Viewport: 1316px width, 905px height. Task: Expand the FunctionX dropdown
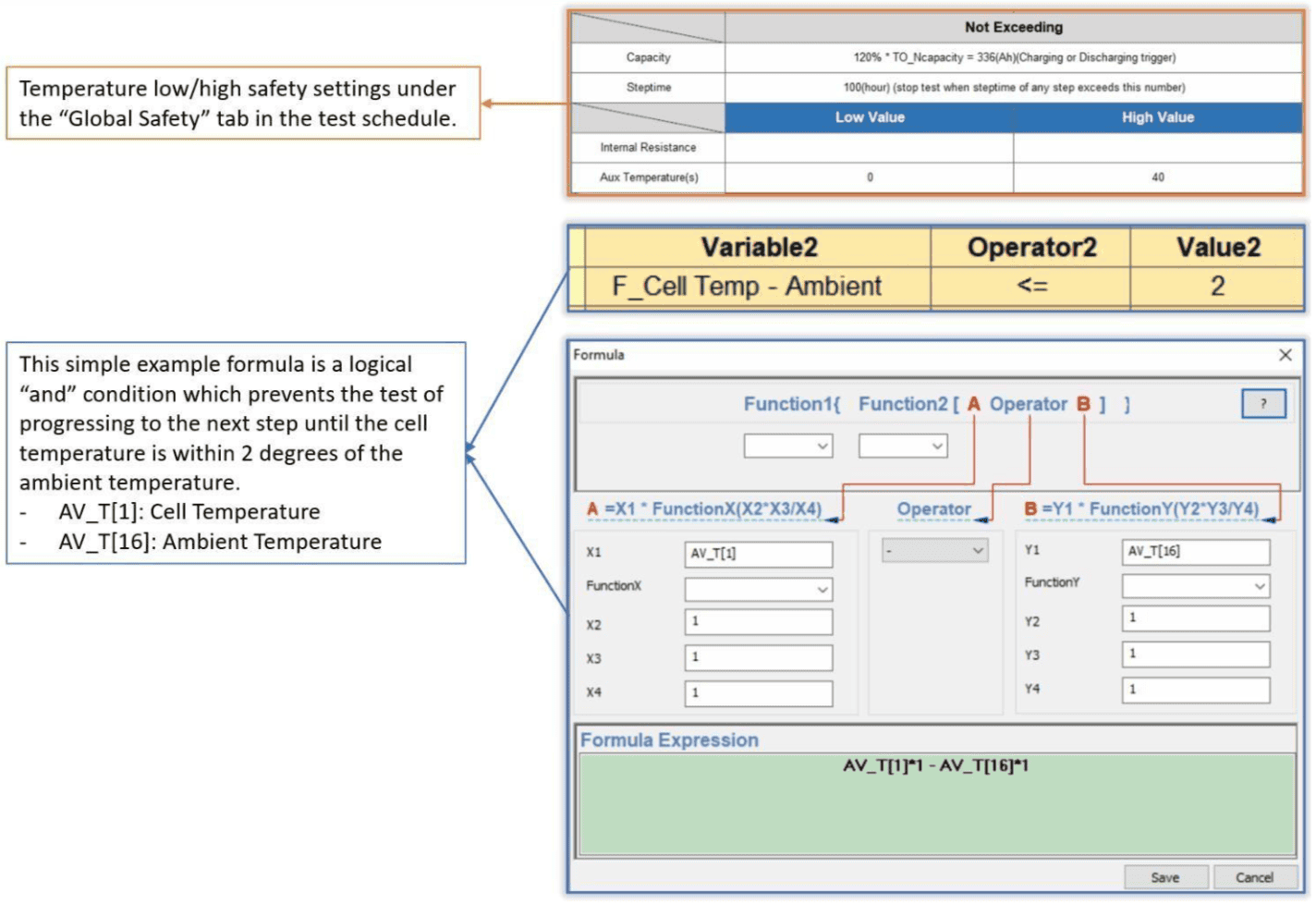pyautogui.click(x=758, y=588)
